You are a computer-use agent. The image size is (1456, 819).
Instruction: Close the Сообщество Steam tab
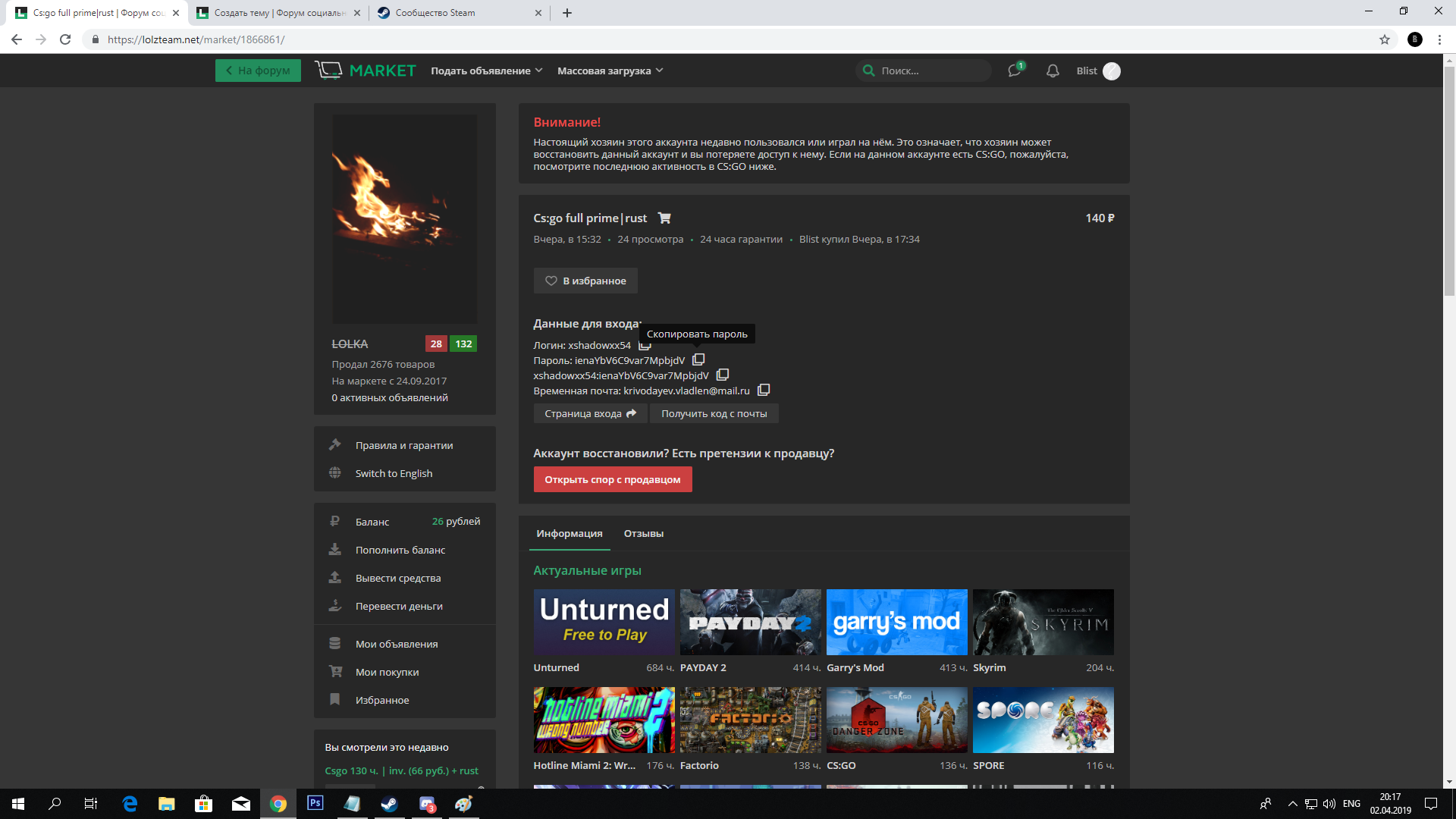[538, 13]
